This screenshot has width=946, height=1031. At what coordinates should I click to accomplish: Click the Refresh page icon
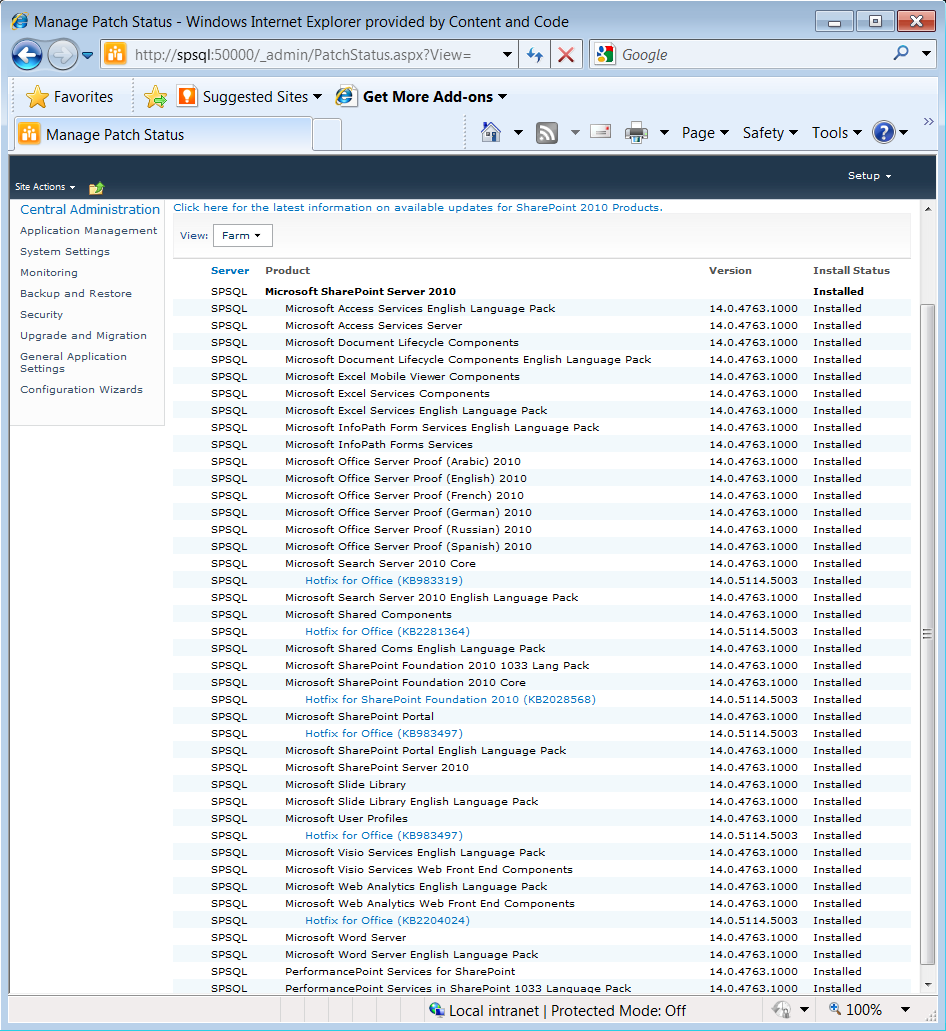534,55
